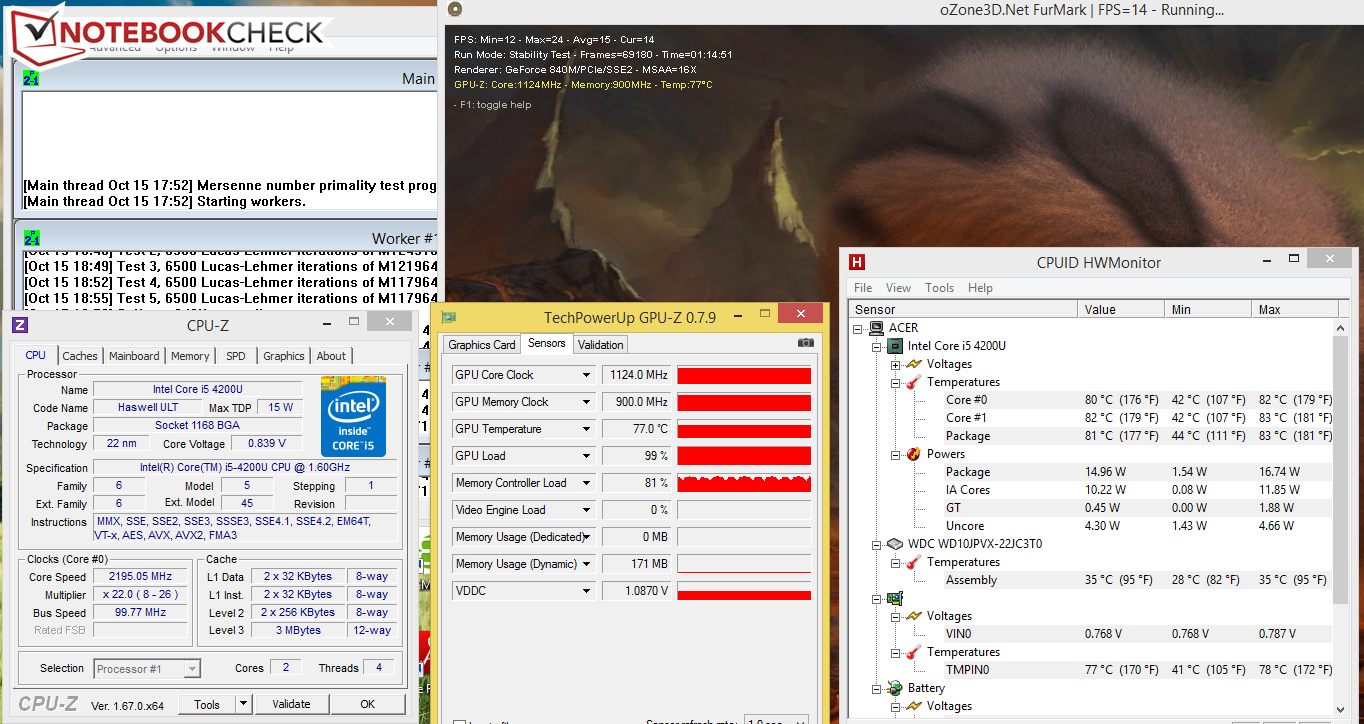Screen dimensions: 1364x724
Task: Open the Video Engine Load sensor dropdown
Action: (x=587, y=510)
